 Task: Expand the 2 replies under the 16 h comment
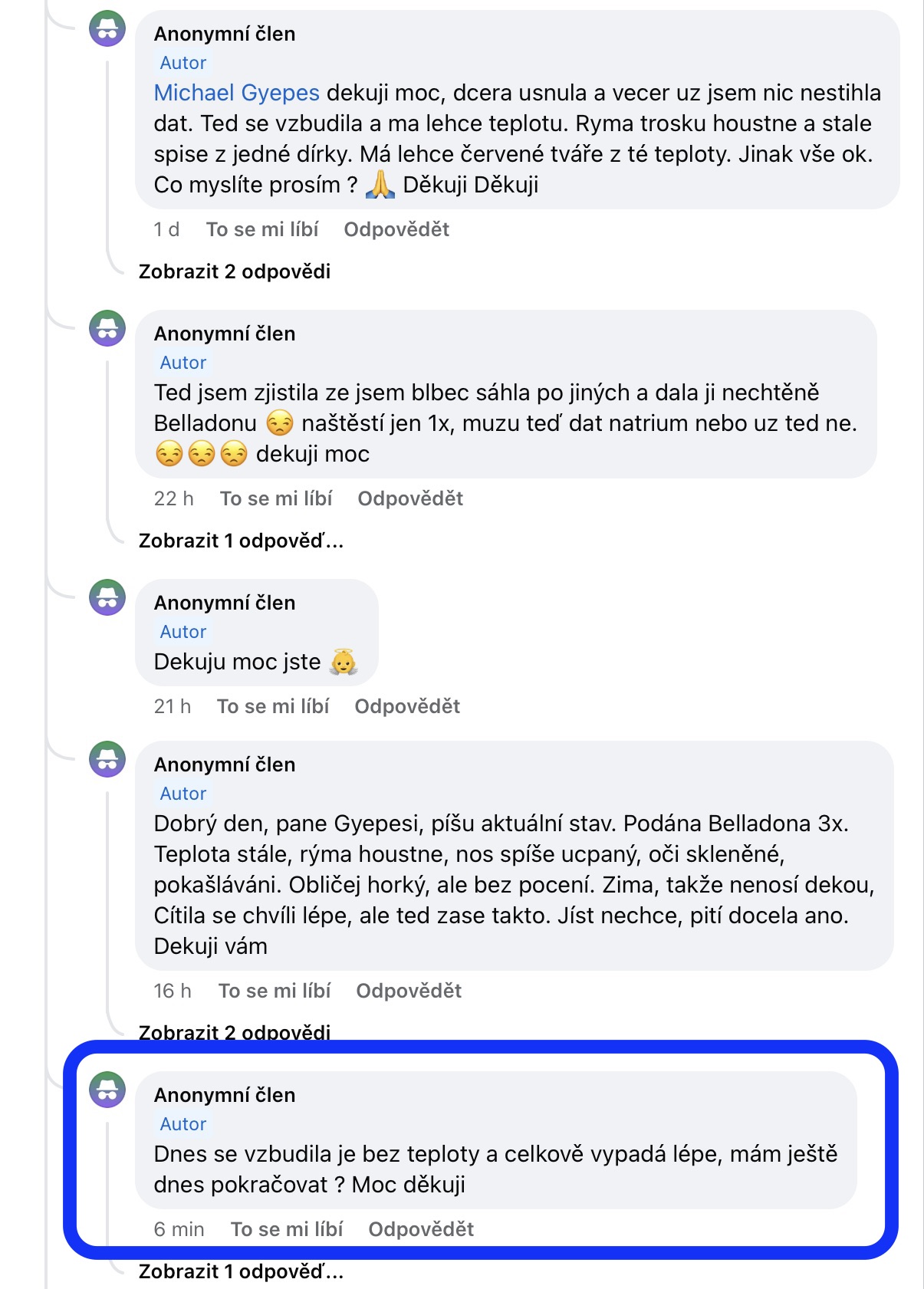coord(234,1031)
